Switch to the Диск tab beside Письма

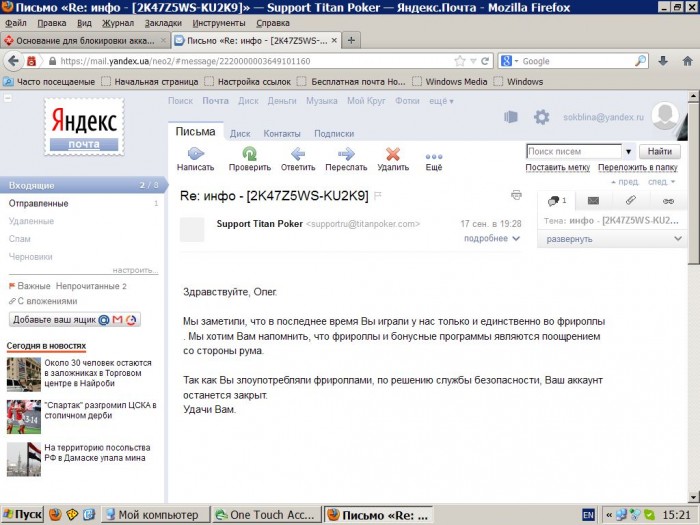[240, 133]
